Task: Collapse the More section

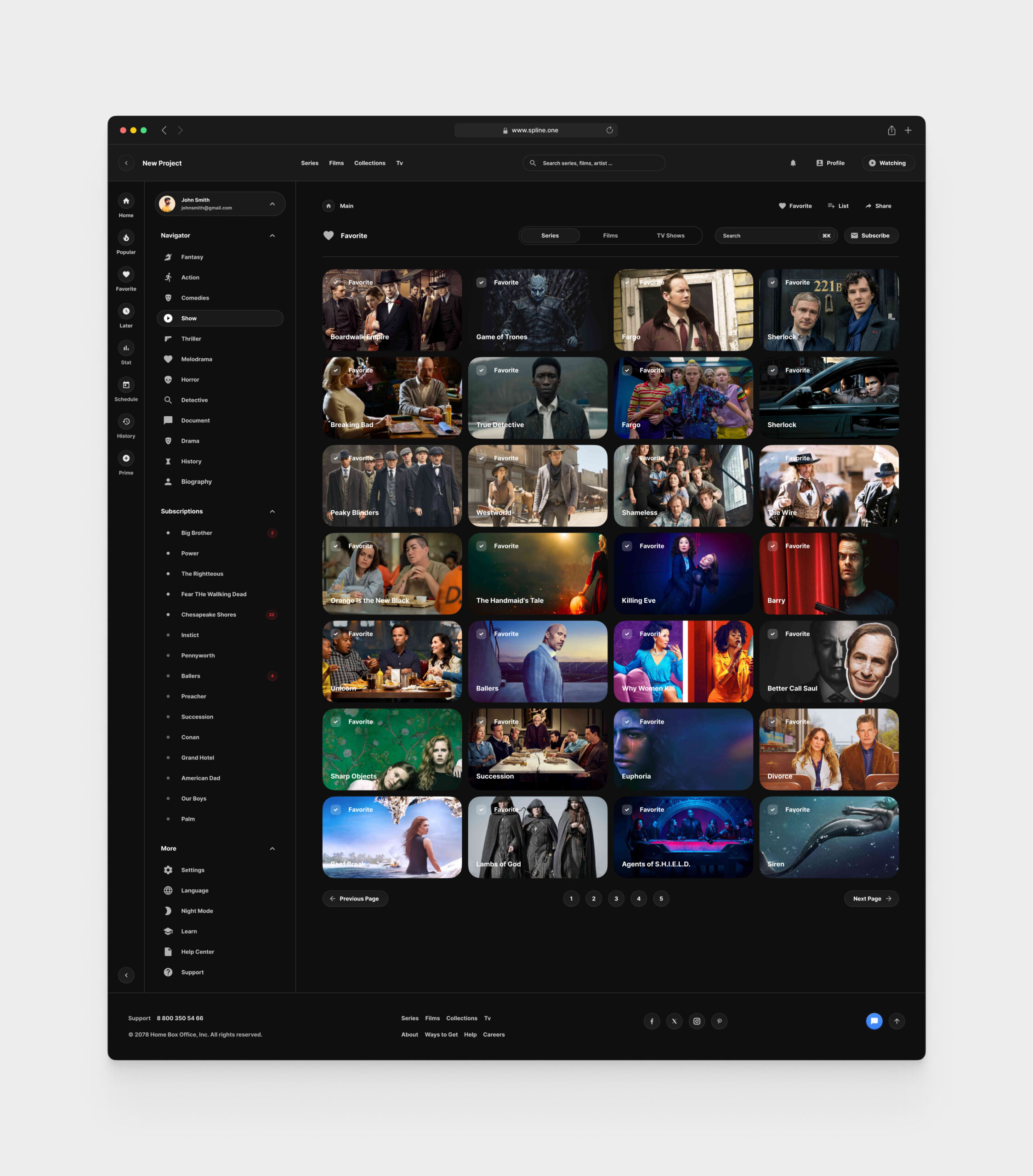Action: pyautogui.click(x=272, y=848)
